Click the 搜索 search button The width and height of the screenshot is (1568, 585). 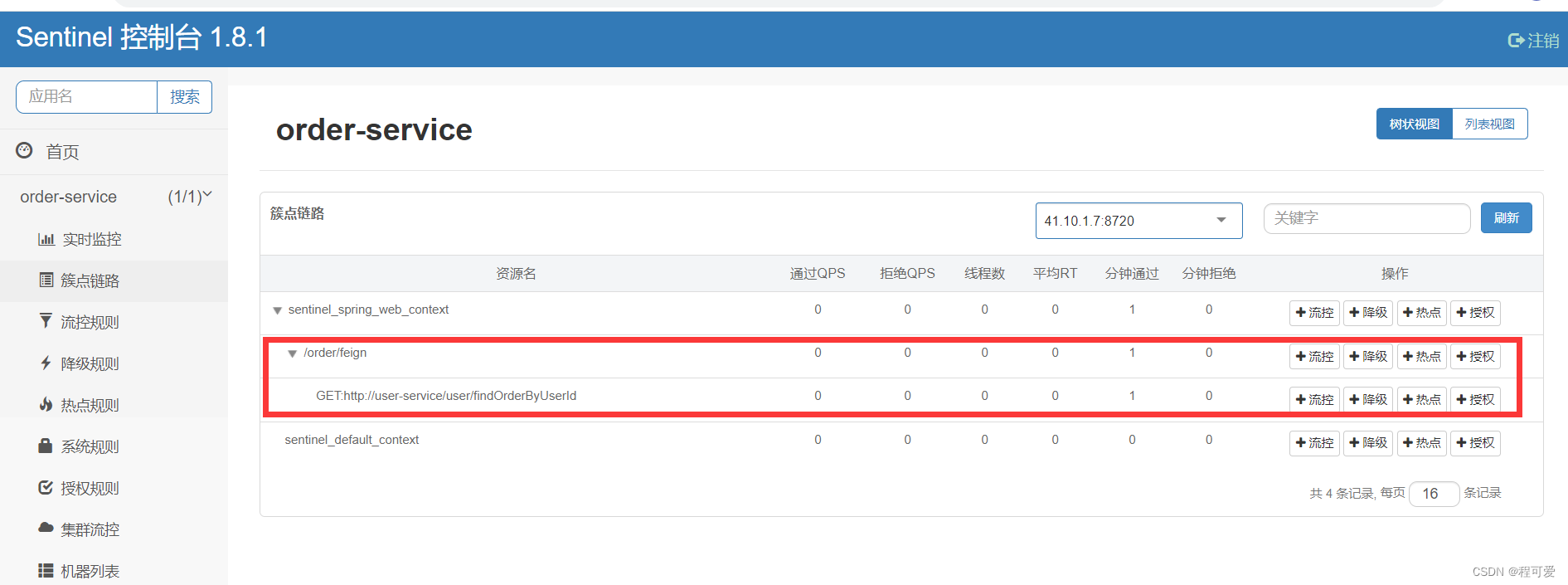[184, 97]
